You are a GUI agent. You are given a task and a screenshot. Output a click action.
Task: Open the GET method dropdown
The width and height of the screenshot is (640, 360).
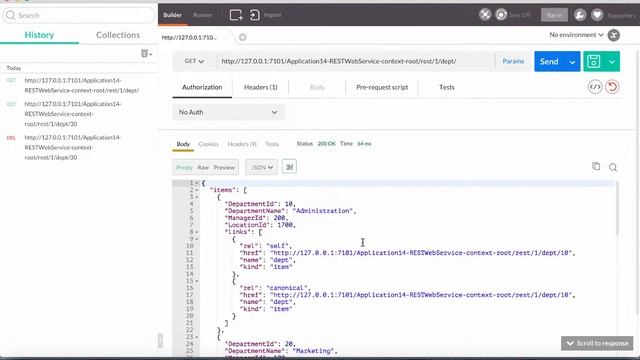point(194,61)
